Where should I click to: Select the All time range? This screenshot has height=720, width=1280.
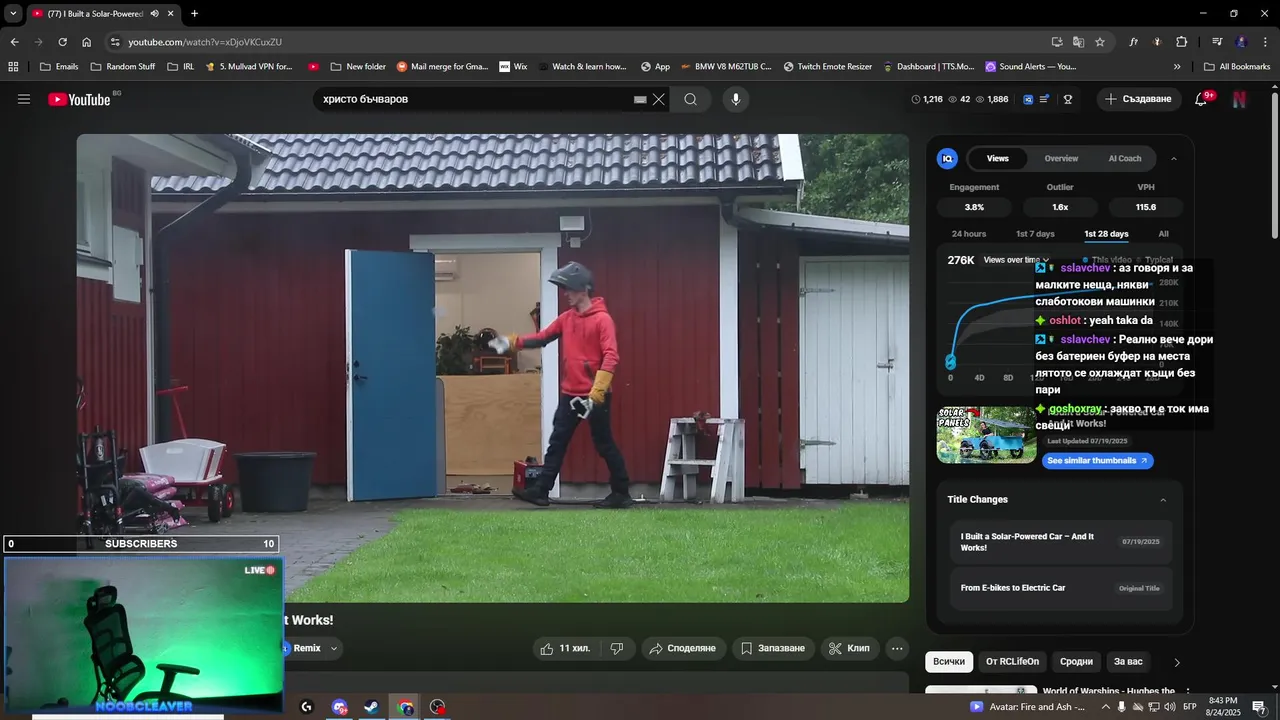[1163, 234]
